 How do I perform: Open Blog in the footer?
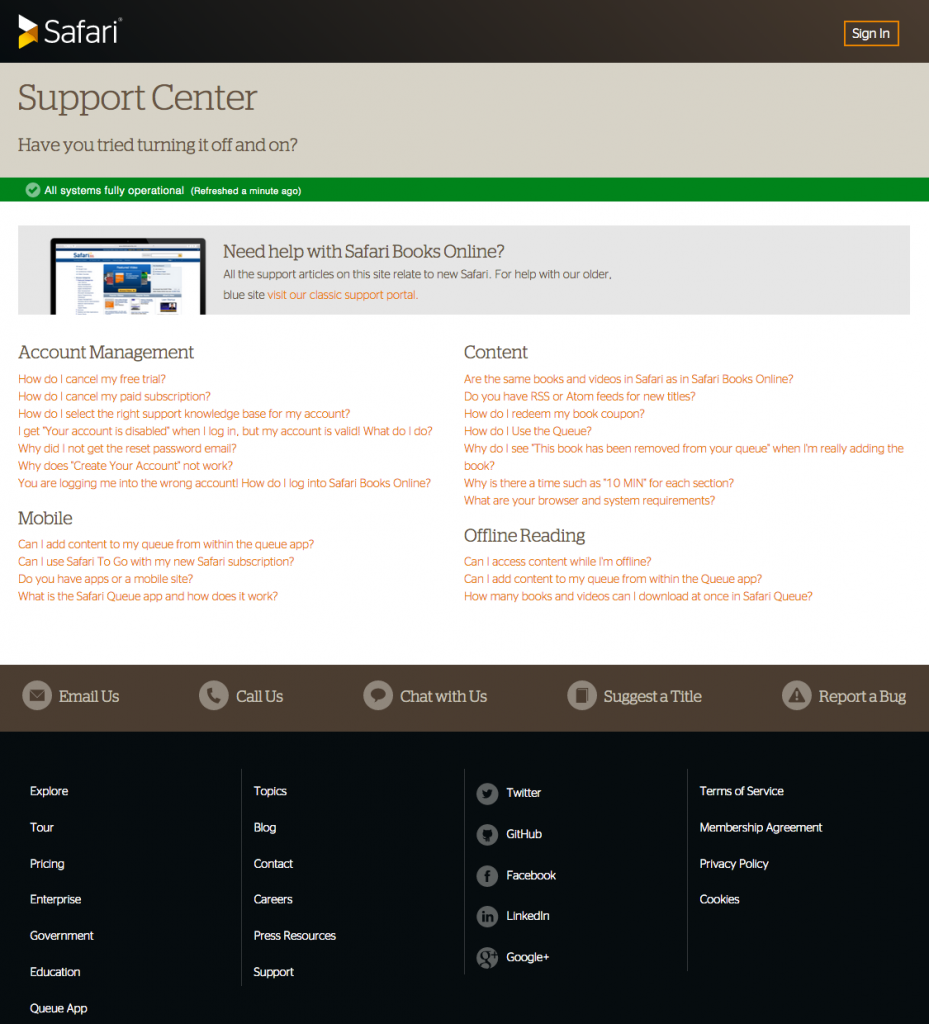pyautogui.click(x=264, y=827)
